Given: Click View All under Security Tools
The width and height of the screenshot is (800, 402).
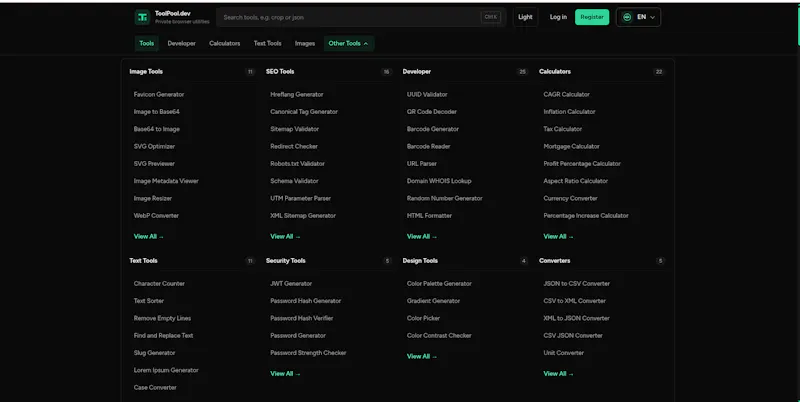Looking at the screenshot, I should (285, 374).
